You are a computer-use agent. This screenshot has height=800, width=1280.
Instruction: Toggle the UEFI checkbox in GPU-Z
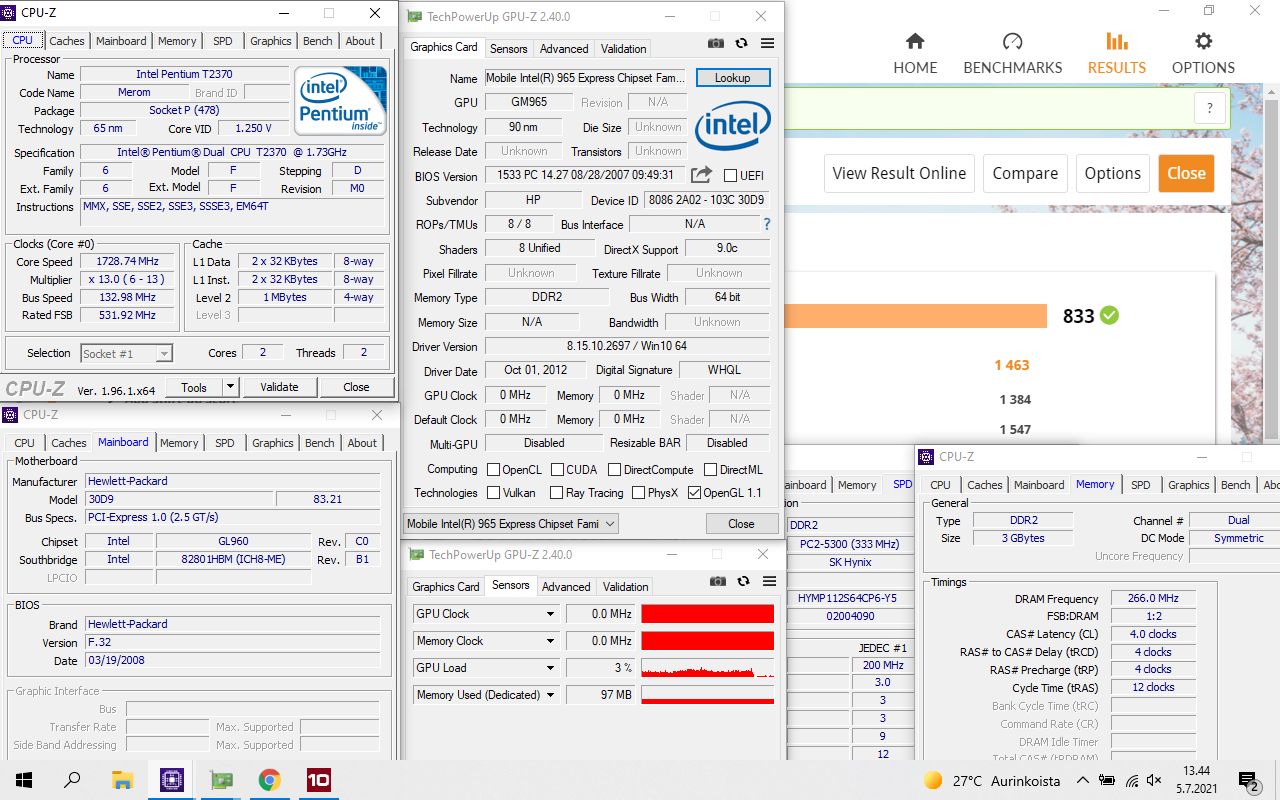(x=730, y=176)
